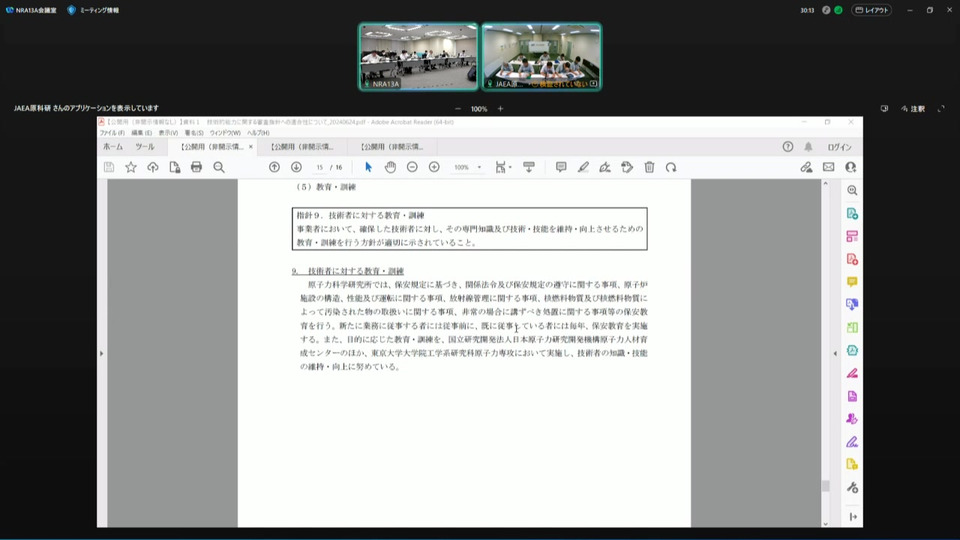Click the Save file icon in Acrobat toolbar
The height and width of the screenshot is (540, 960).
[109, 167]
